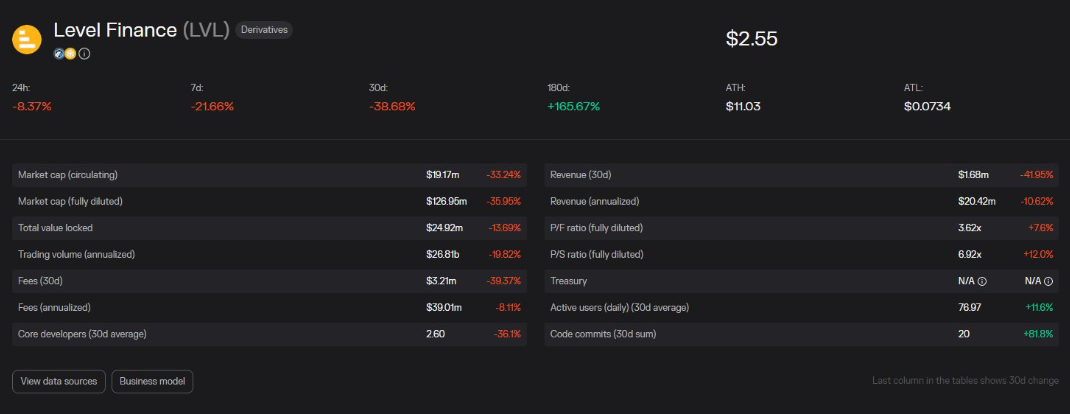Click the info icon below Level Finance title
The height and width of the screenshot is (414, 1070).
(84, 54)
